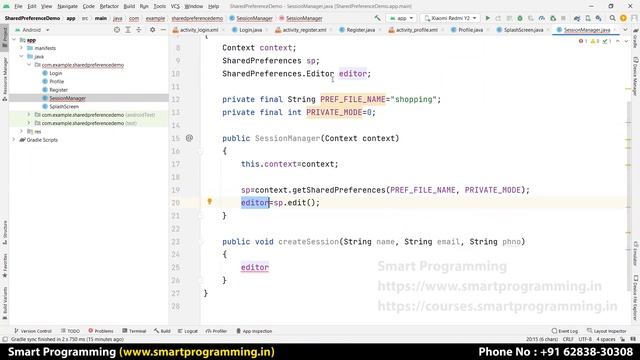640x360 pixels.
Task: Open the Android project view dropdown
Action: tap(32, 30)
